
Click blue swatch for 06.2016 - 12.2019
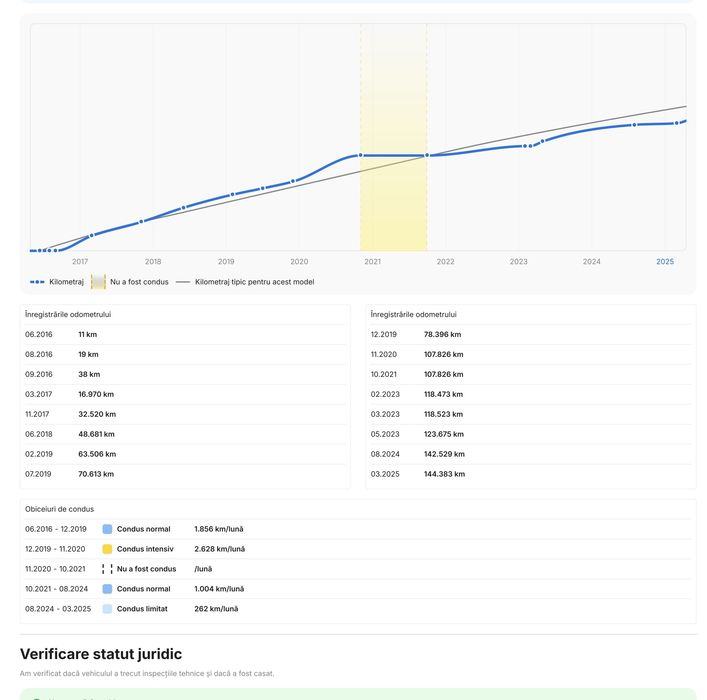click(107, 529)
